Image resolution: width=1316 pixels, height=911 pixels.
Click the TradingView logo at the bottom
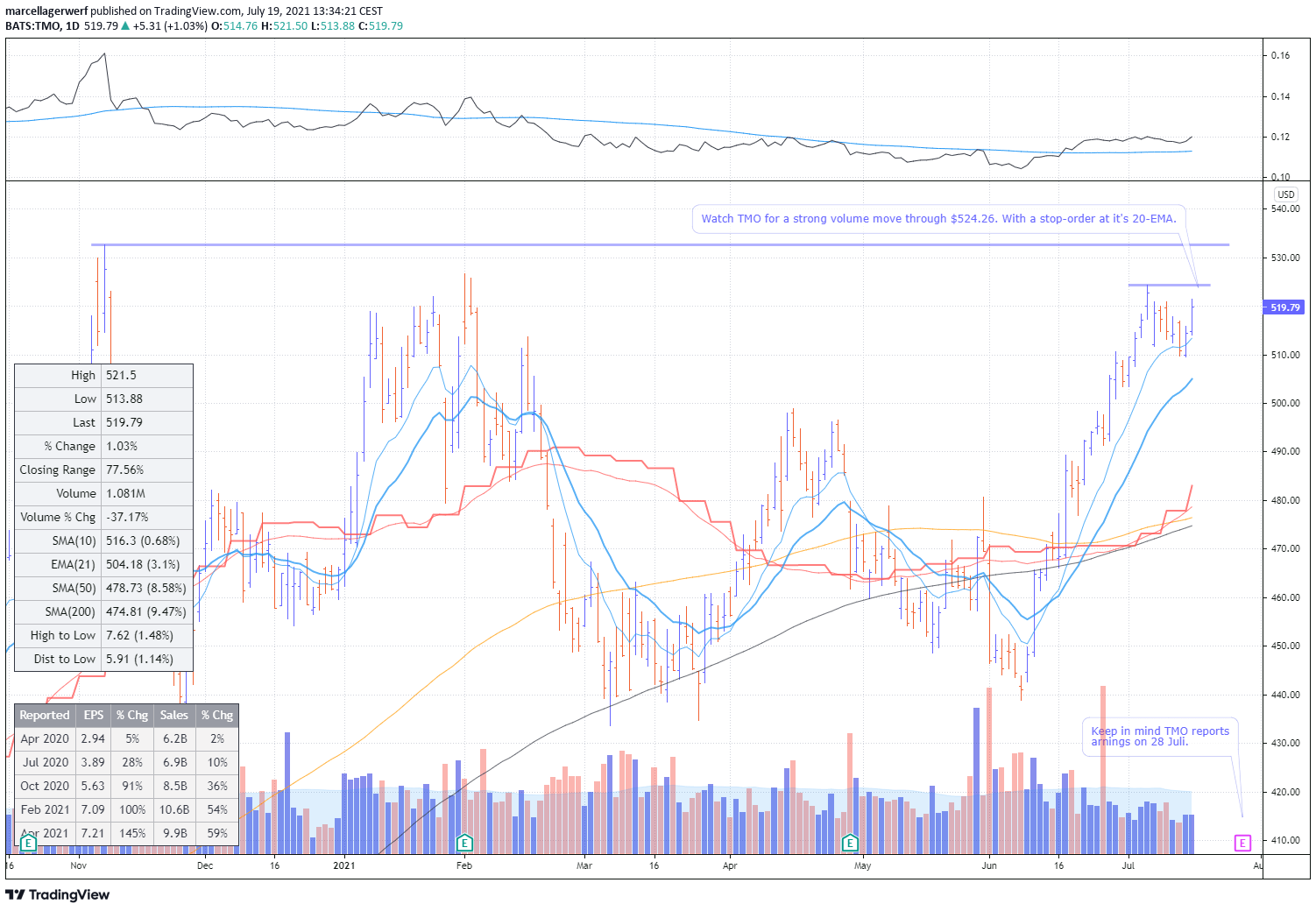point(58,894)
